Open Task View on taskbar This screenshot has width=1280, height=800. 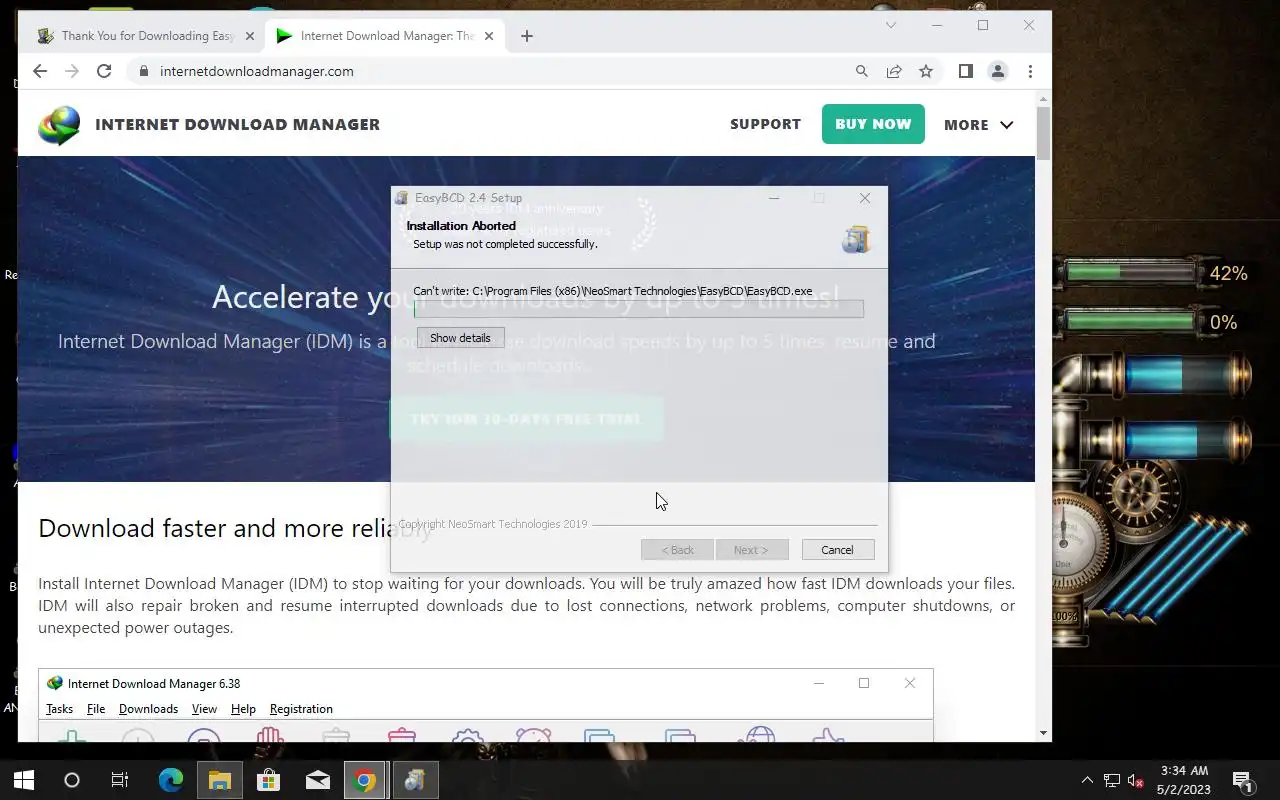(120, 780)
